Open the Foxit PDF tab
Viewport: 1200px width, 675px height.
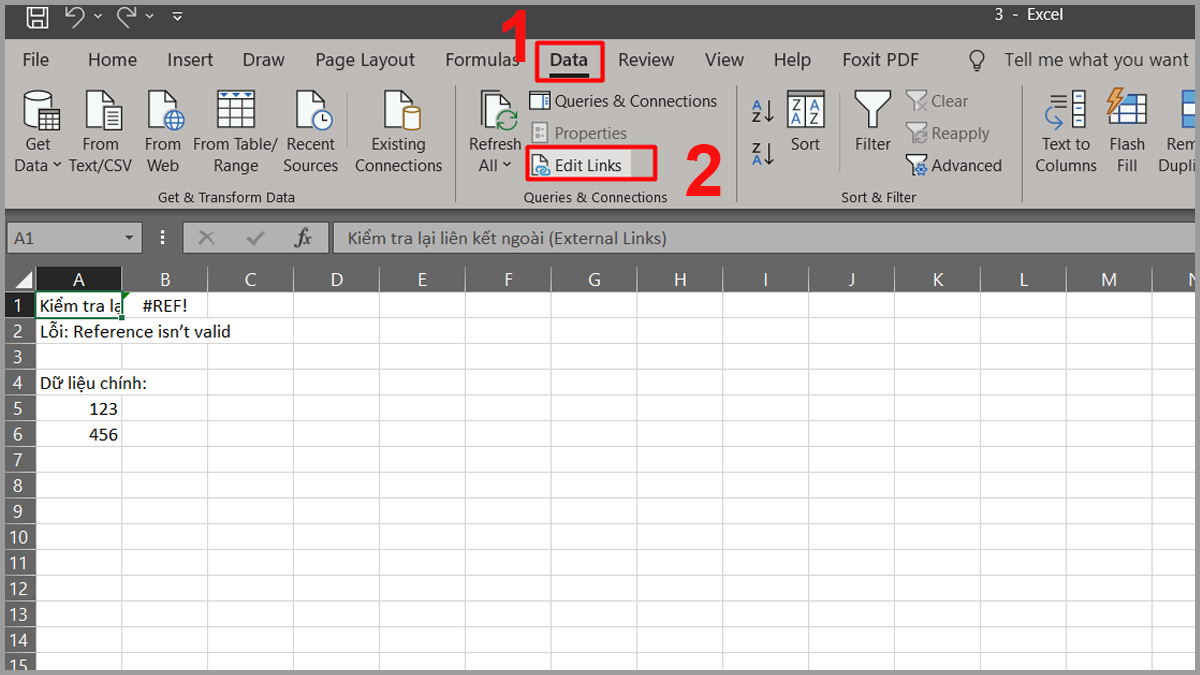point(880,60)
